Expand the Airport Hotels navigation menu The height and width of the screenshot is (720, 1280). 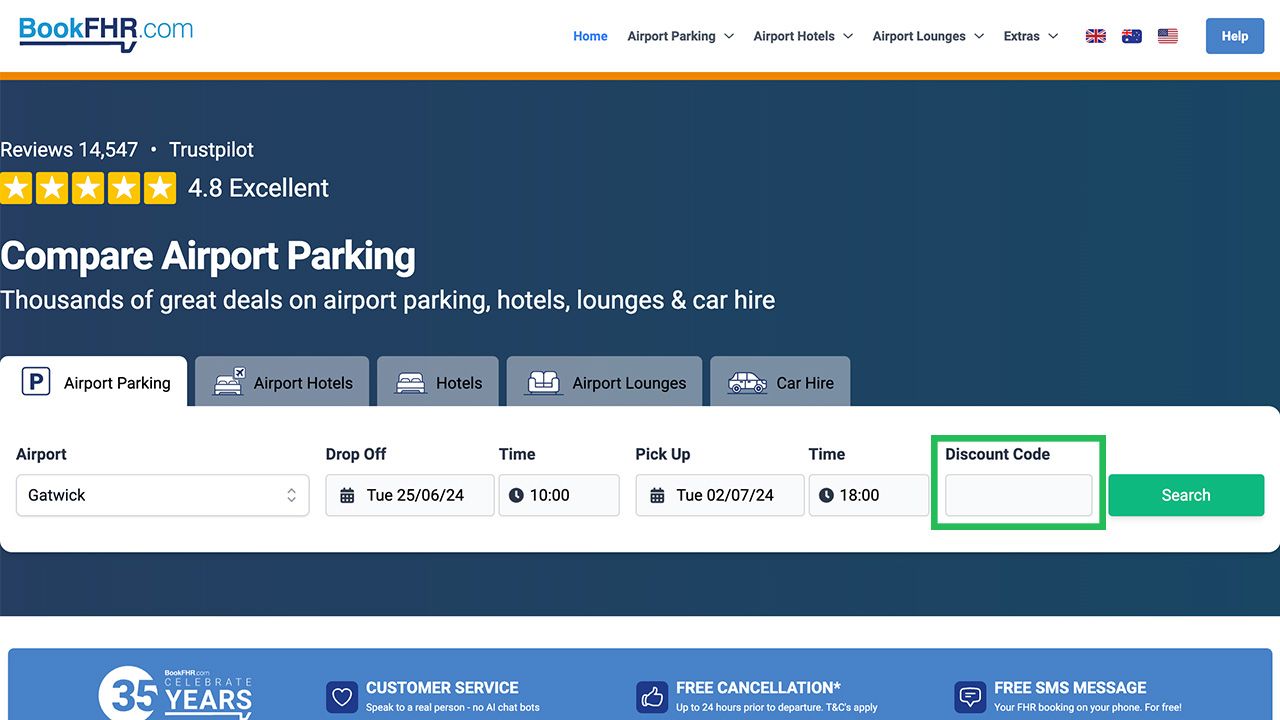[803, 36]
